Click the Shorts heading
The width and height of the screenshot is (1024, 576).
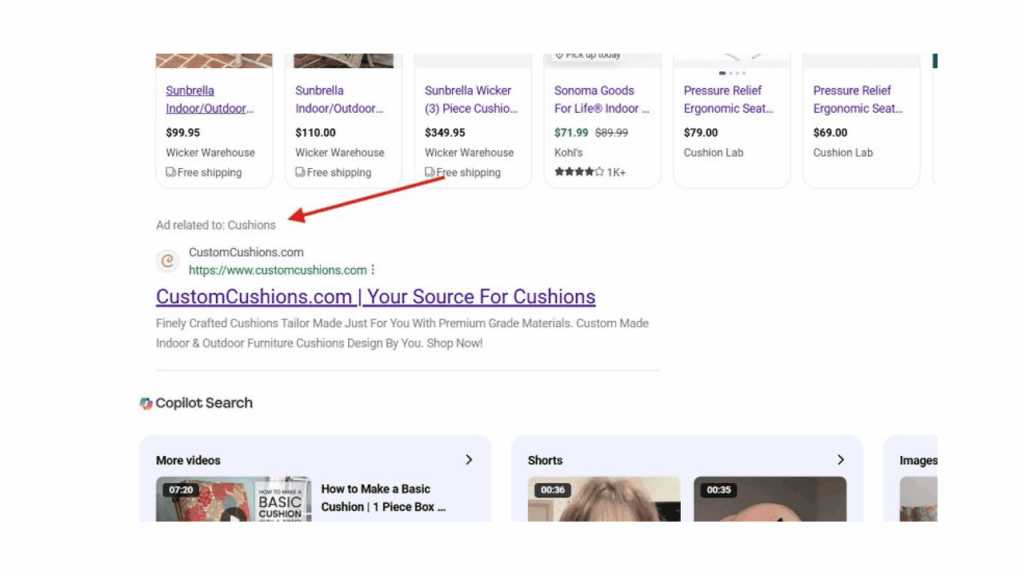(545, 460)
